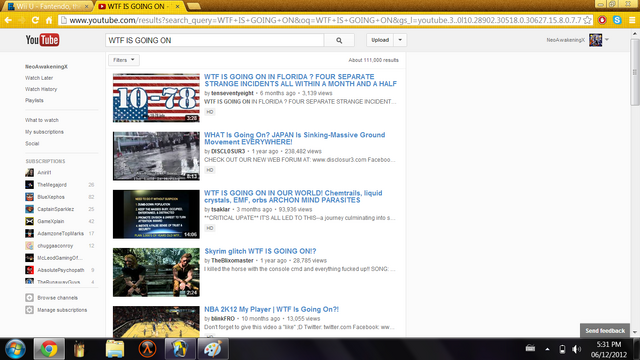The image size is (640, 360).
Task: Click the search magnifier button
Action: (x=339, y=40)
